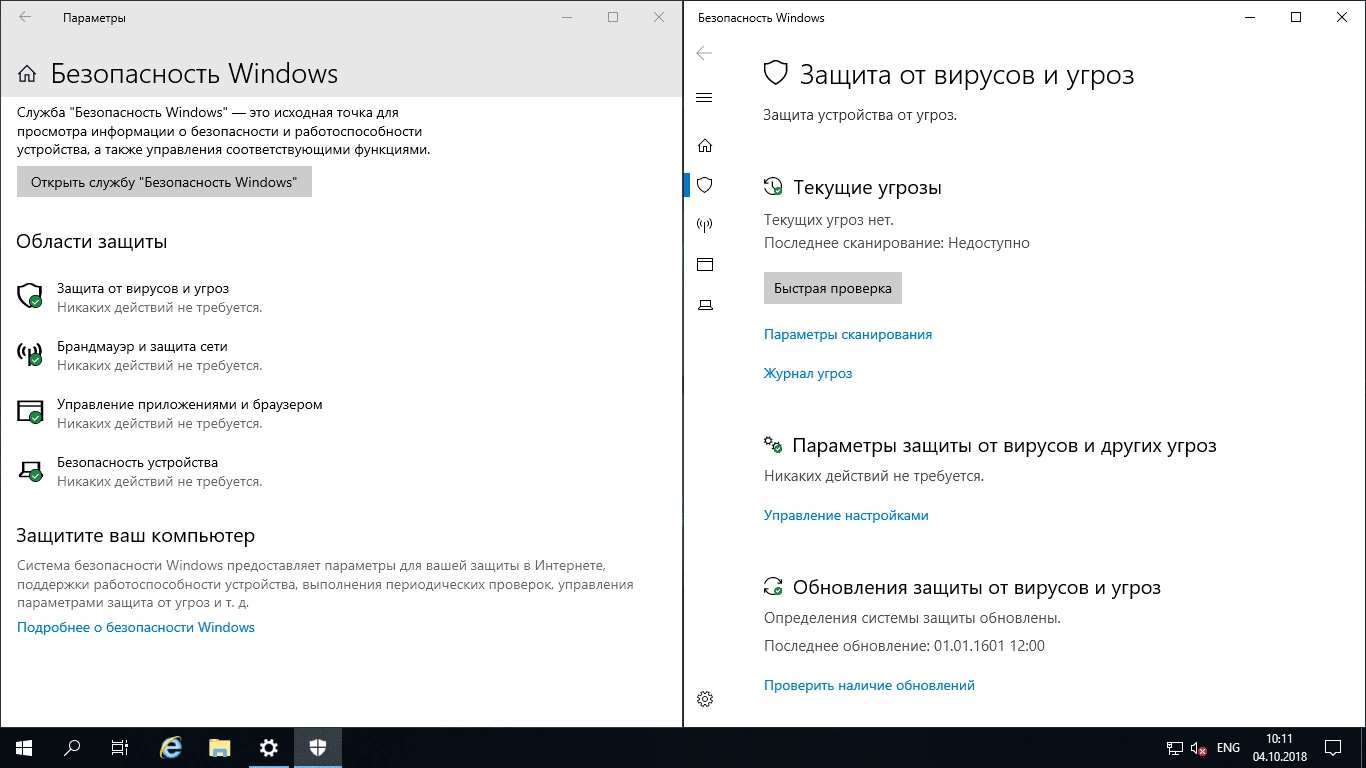Open Firewall and network protection sidebar icon
This screenshot has height=768, width=1366.
tap(704, 225)
